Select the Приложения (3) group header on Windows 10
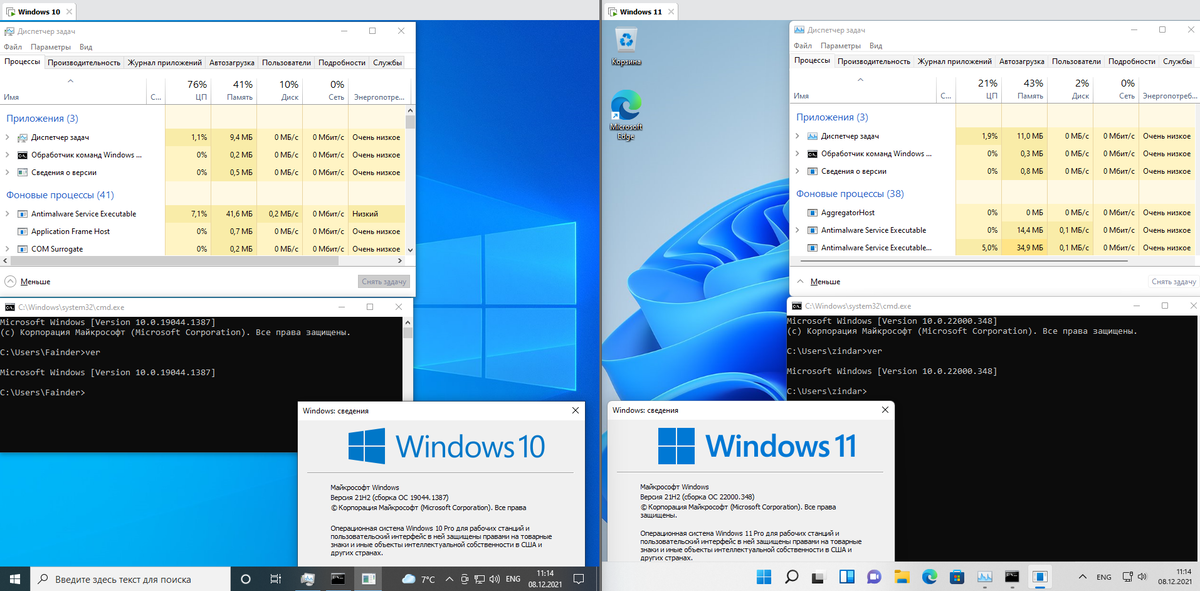1200x591 pixels. (x=42, y=118)
